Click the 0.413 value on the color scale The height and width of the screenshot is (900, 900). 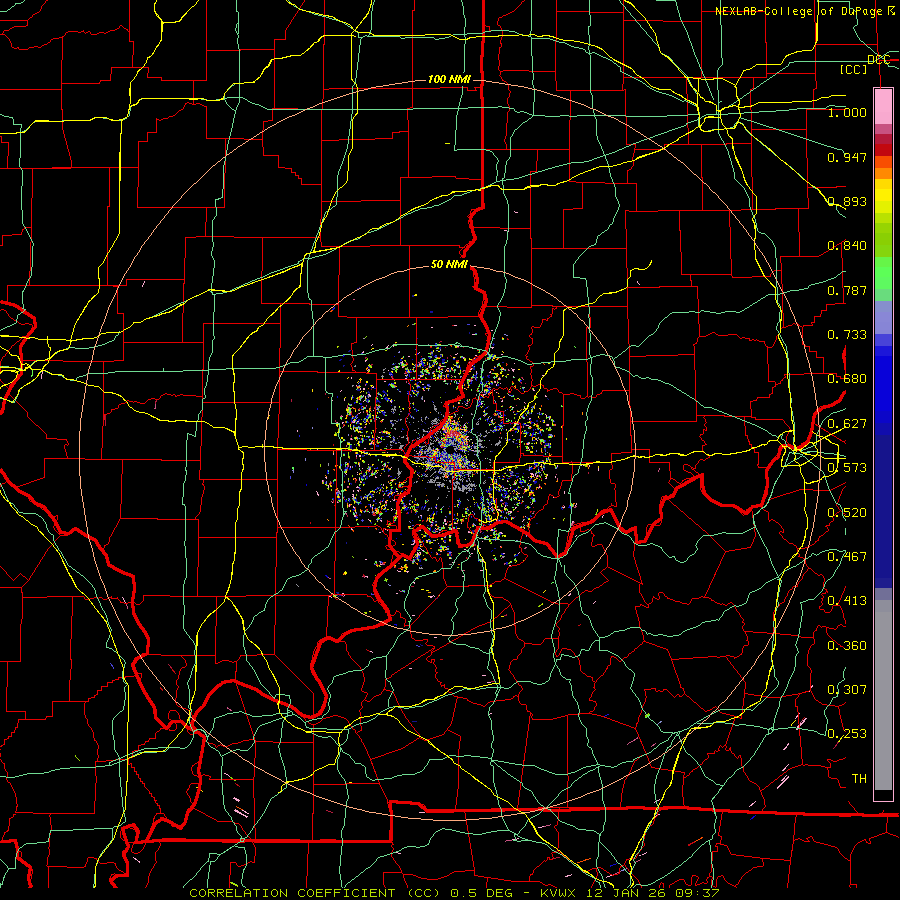coord(847,601)
